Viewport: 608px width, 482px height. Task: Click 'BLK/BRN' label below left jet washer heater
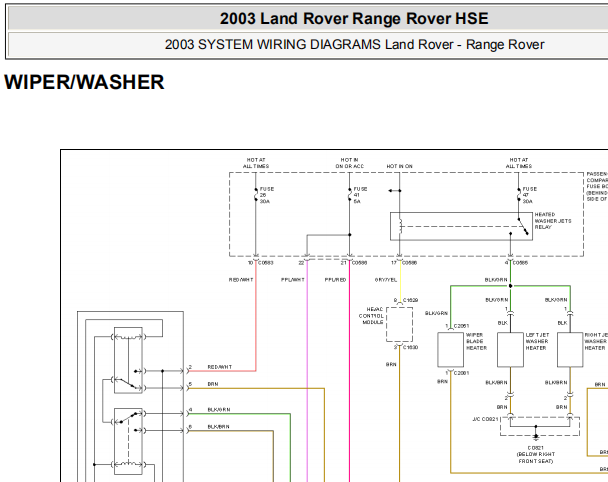point(496,382)
